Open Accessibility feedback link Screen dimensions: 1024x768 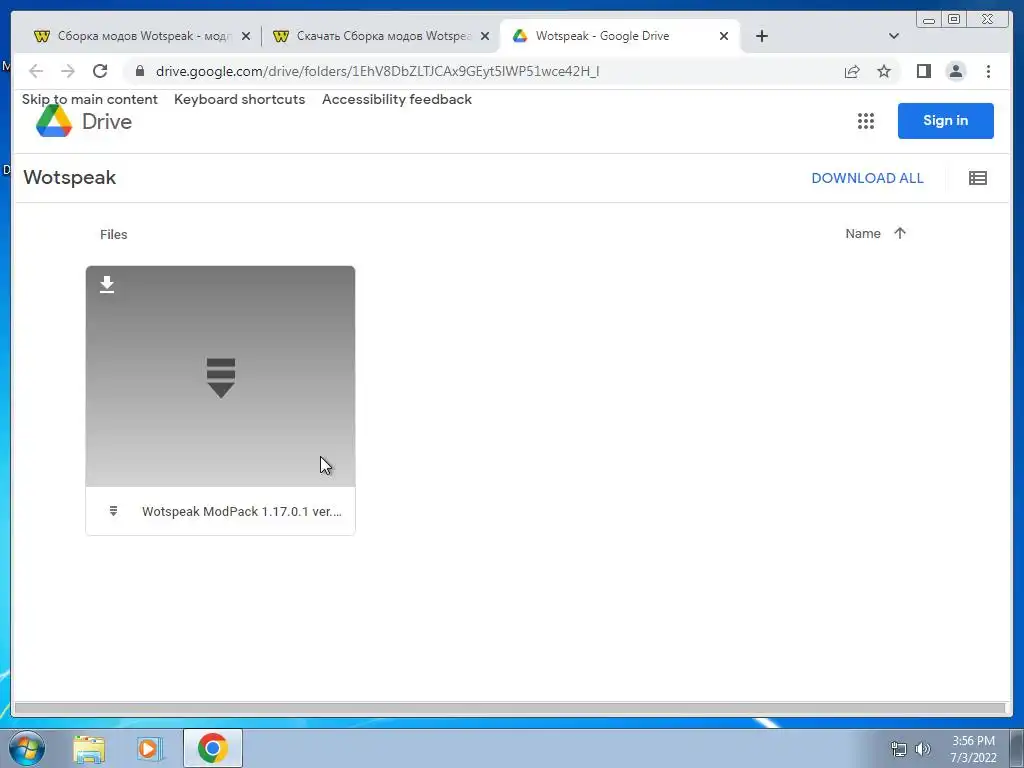click(397, 99)
